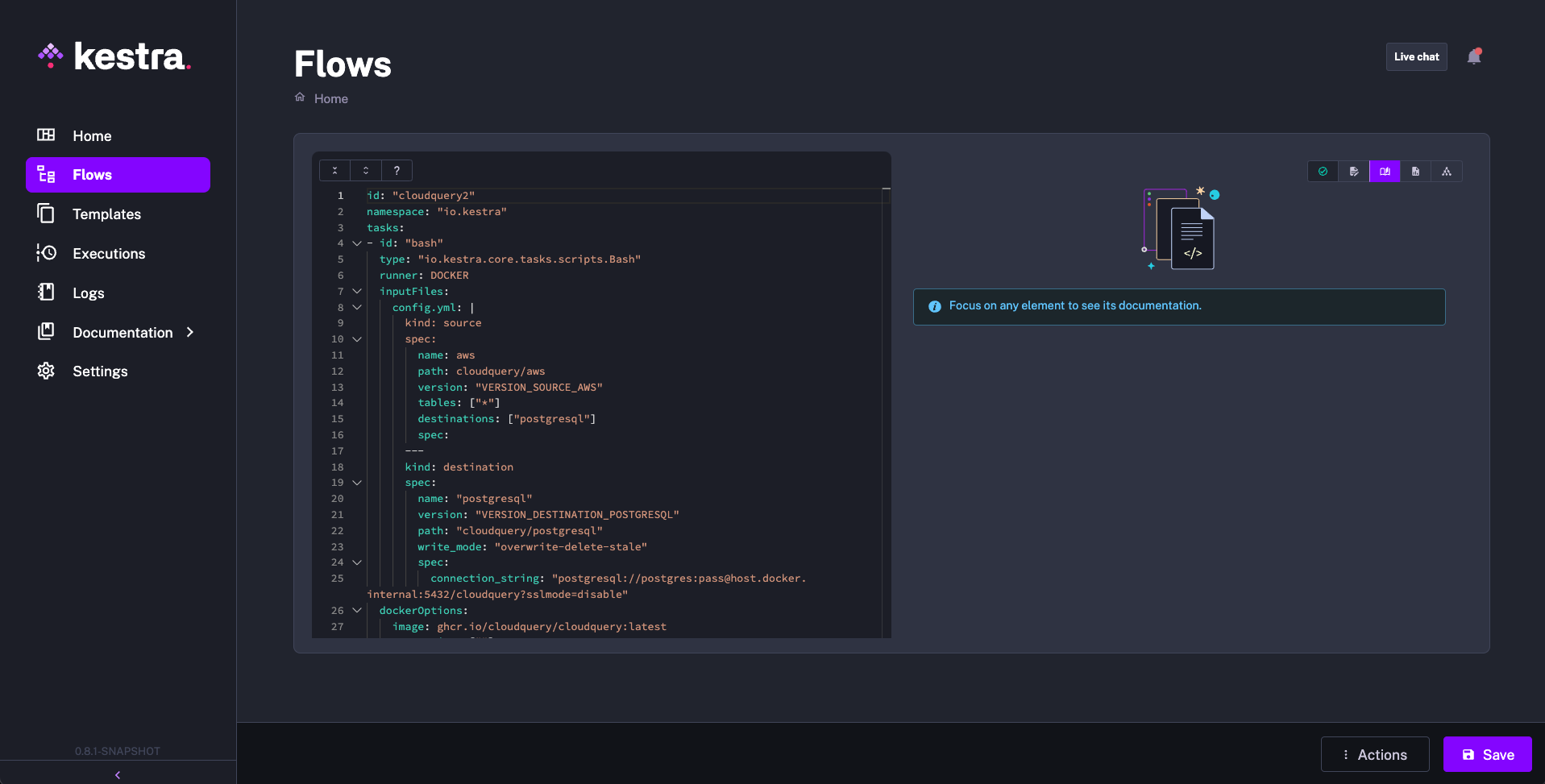Click the 0.8.1-SNAPSHOT version label
Screen dimensions: 1545x784
point(118,751)
